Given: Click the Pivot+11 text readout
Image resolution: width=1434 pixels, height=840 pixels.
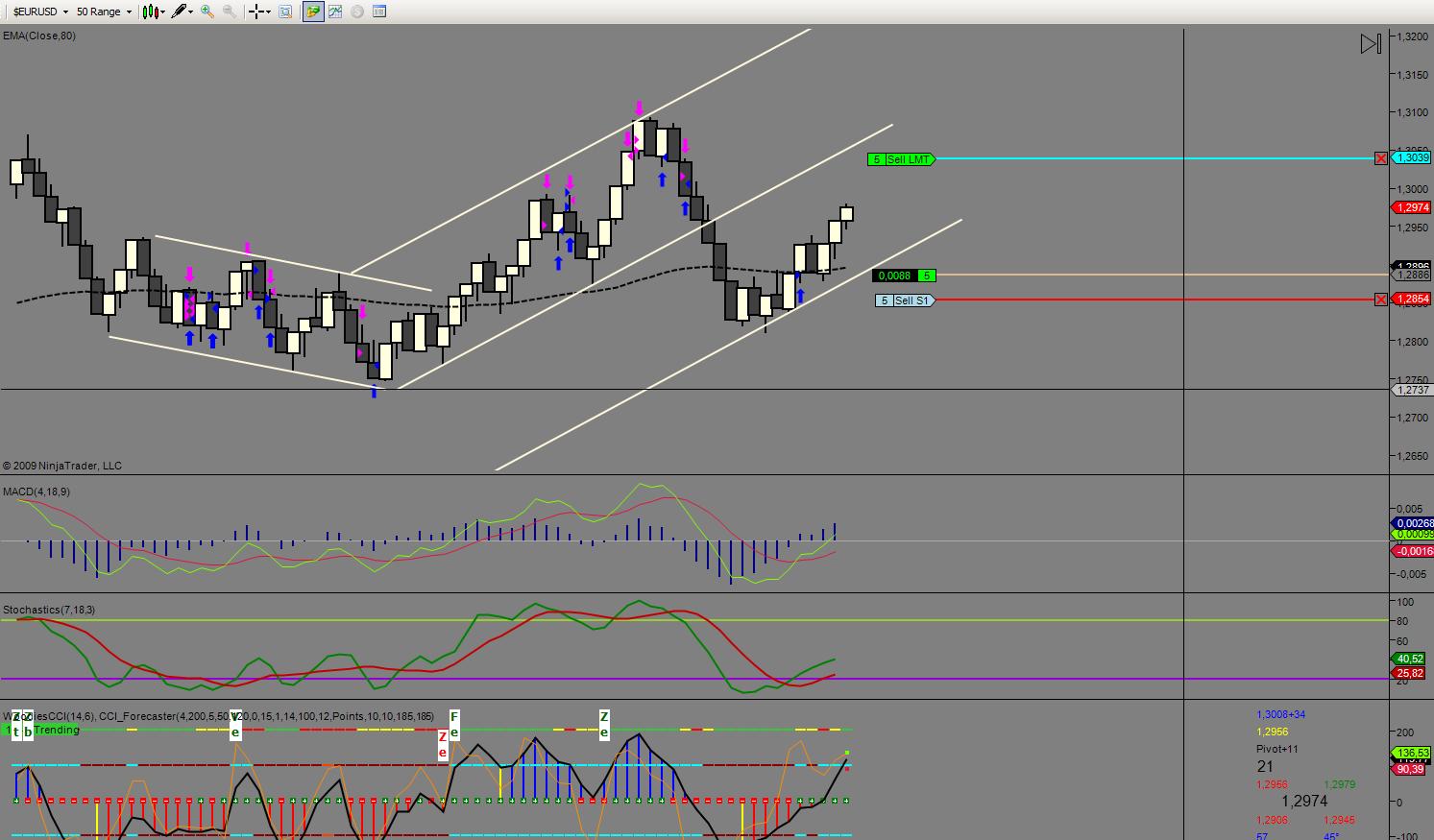Looking at the screenshot, I should 1277,749.
